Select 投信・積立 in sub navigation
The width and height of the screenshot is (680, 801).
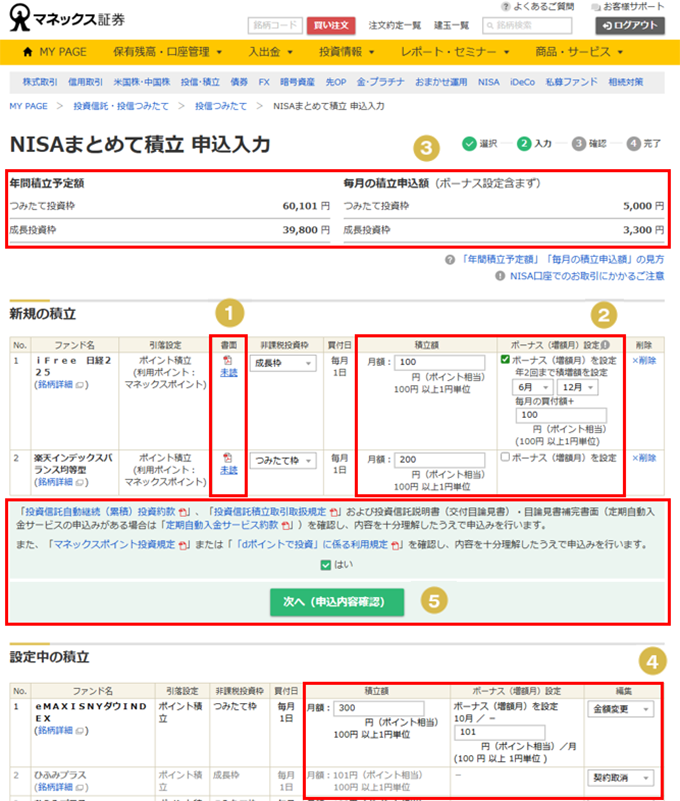click(200, 82)
